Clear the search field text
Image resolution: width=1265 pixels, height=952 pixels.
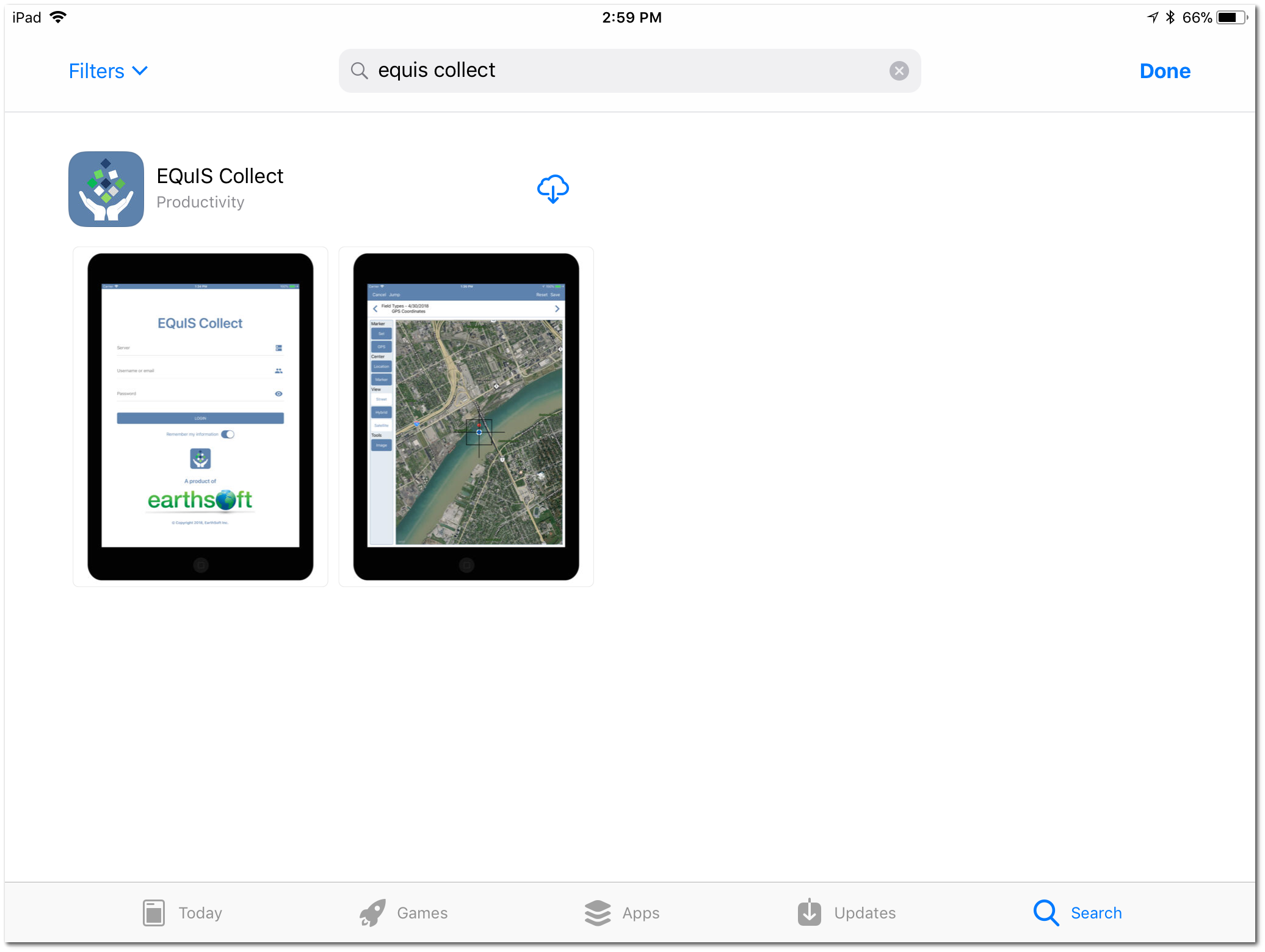pos(899,71)
